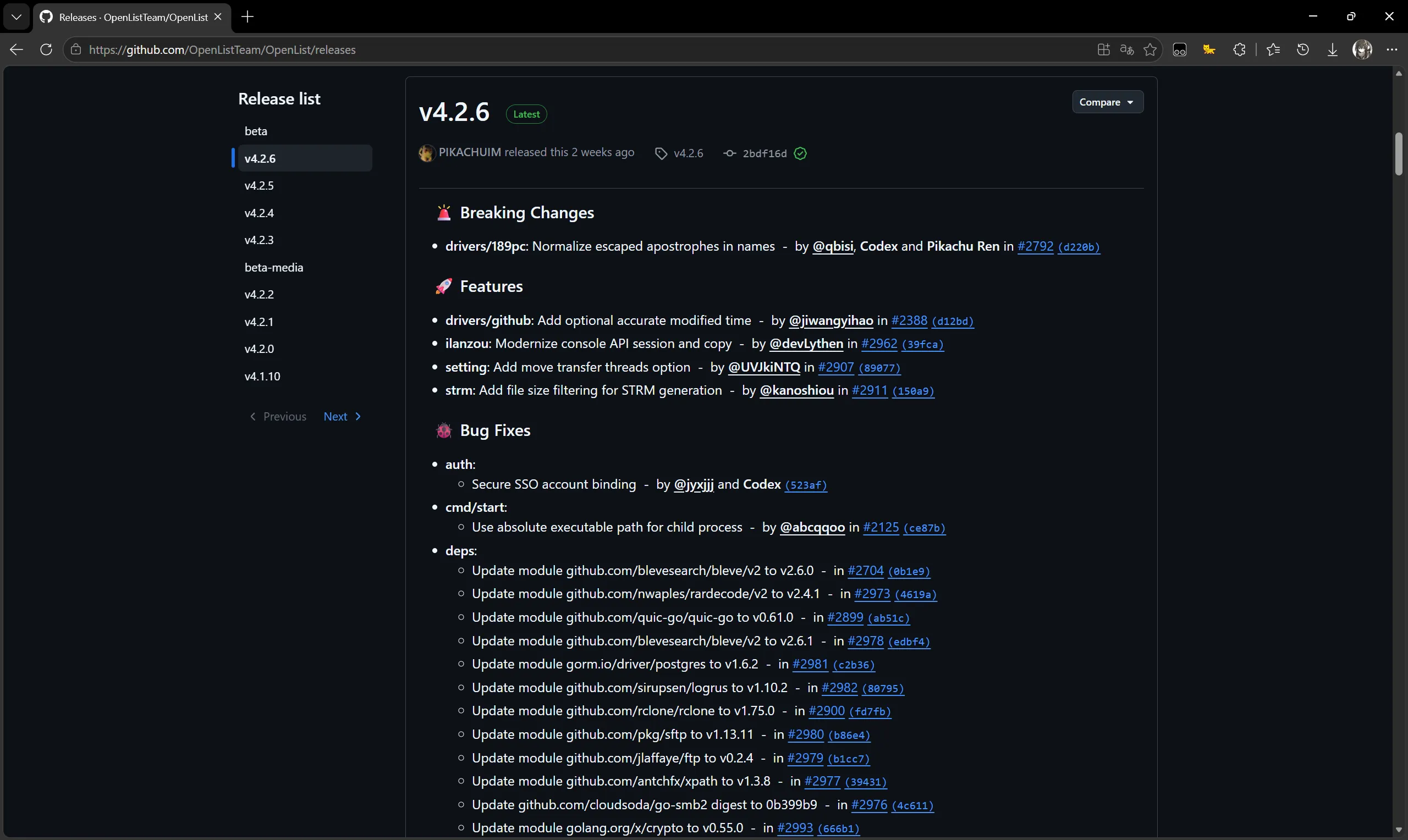The height and width of the screenshot is (840, 1408).
Task: Open PIKACHUIM user profile link
Action: (x=469, y=152)
